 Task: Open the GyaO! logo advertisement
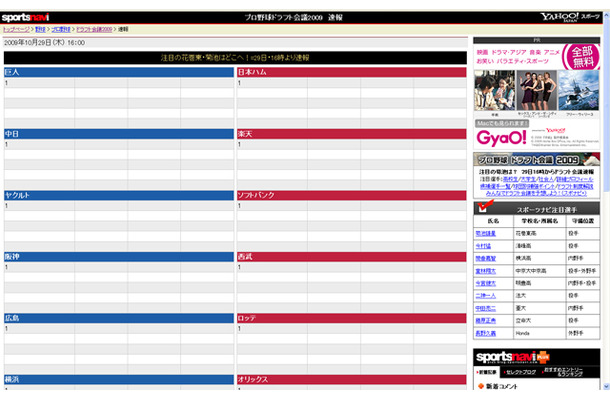click(x=501, y=138)
